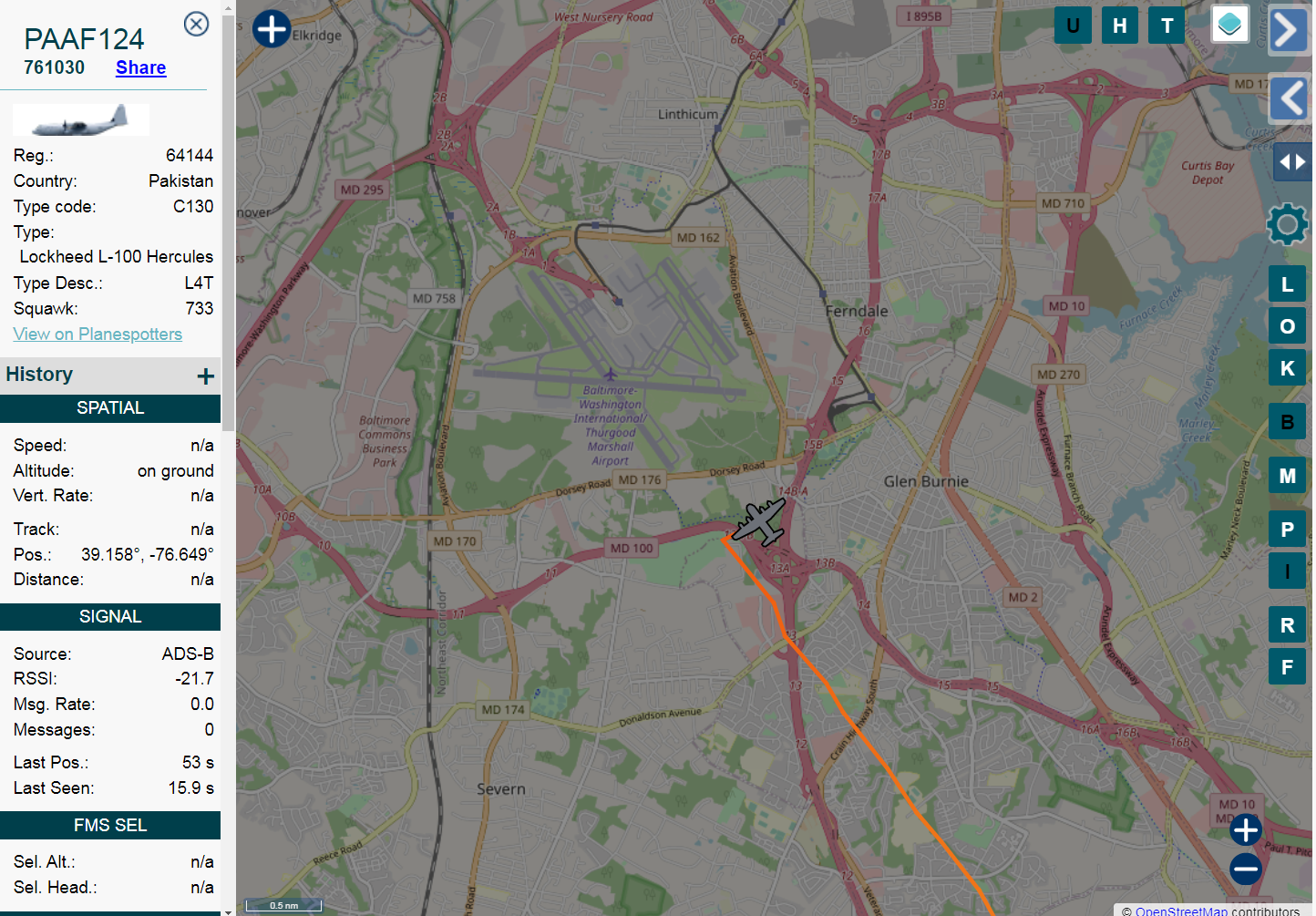
Task: Close the PAAF124 aircraft info panel
Action: point(196,24)
